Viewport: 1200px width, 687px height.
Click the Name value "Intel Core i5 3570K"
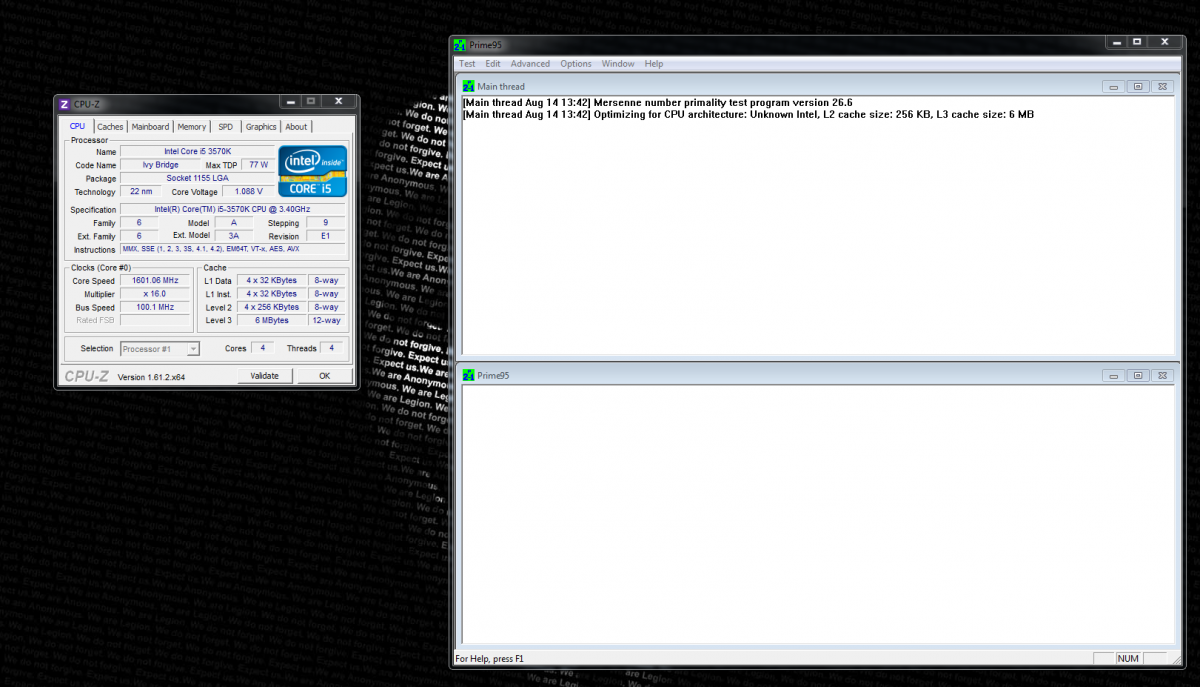(x=197, y=151)
